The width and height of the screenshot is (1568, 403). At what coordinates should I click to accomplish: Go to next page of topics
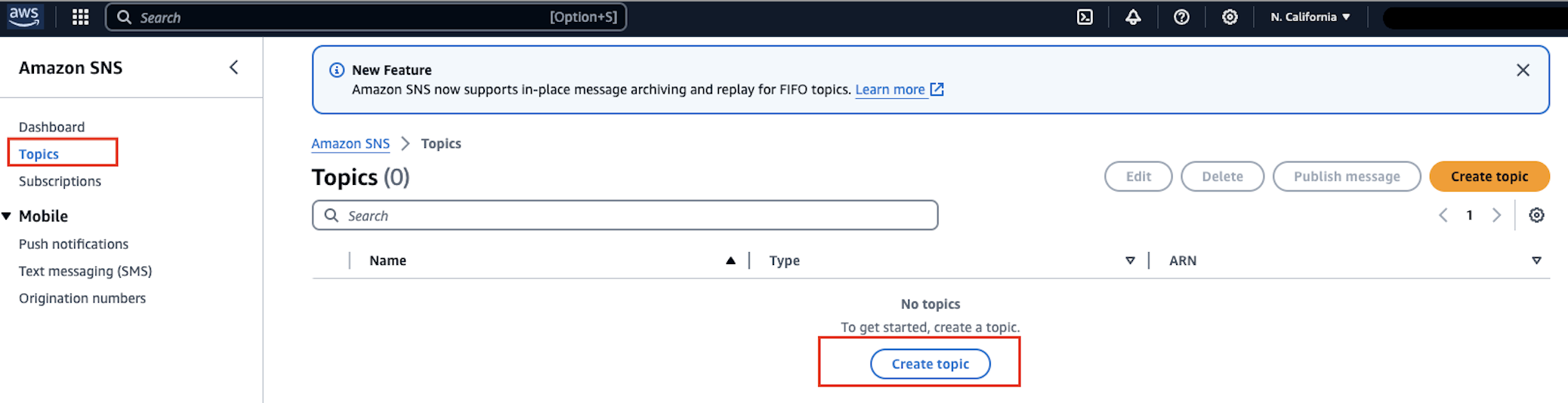click(x=1496, y=215)
